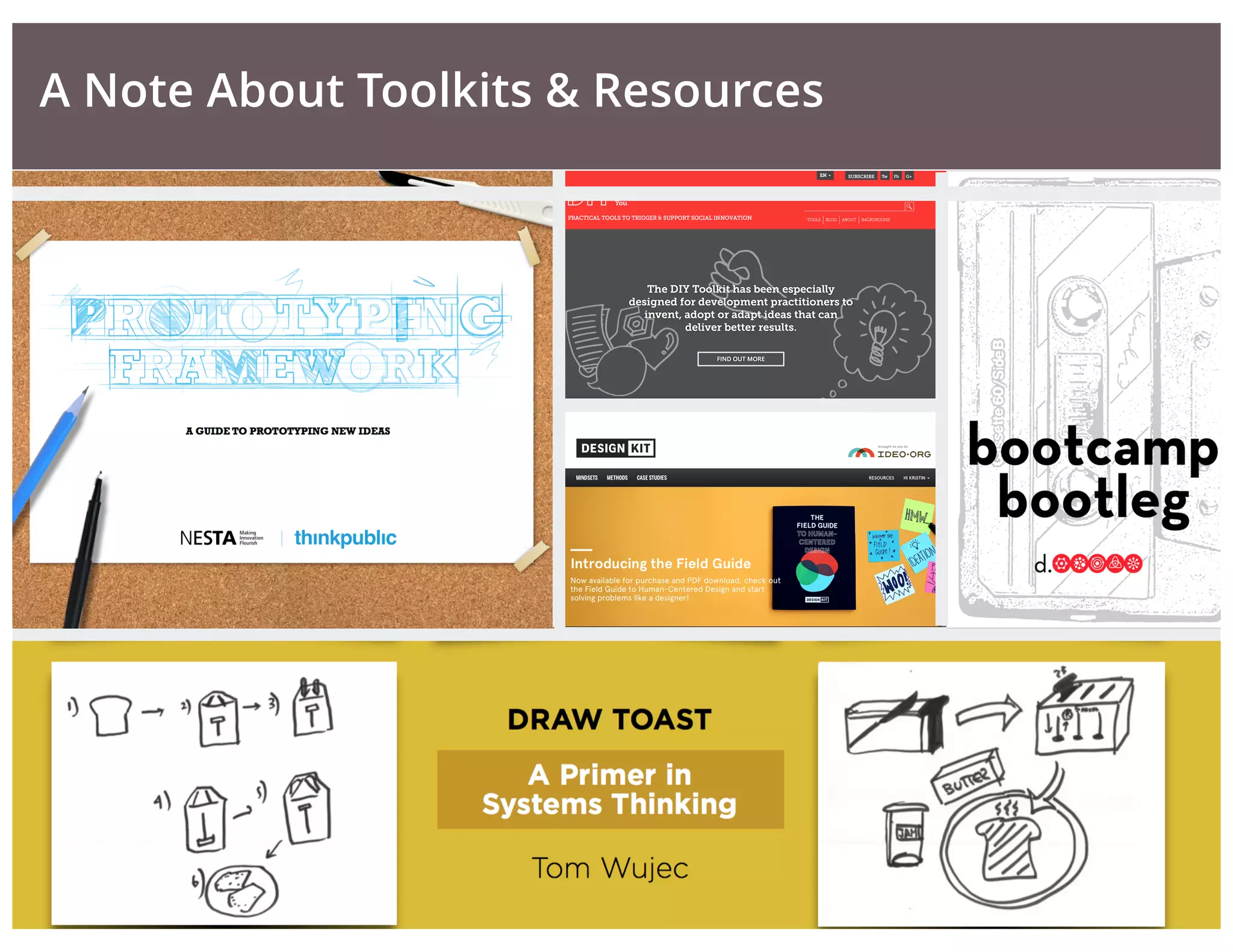
Task: Click the bootcamp bootleg title
Action: coord(1093,475)
